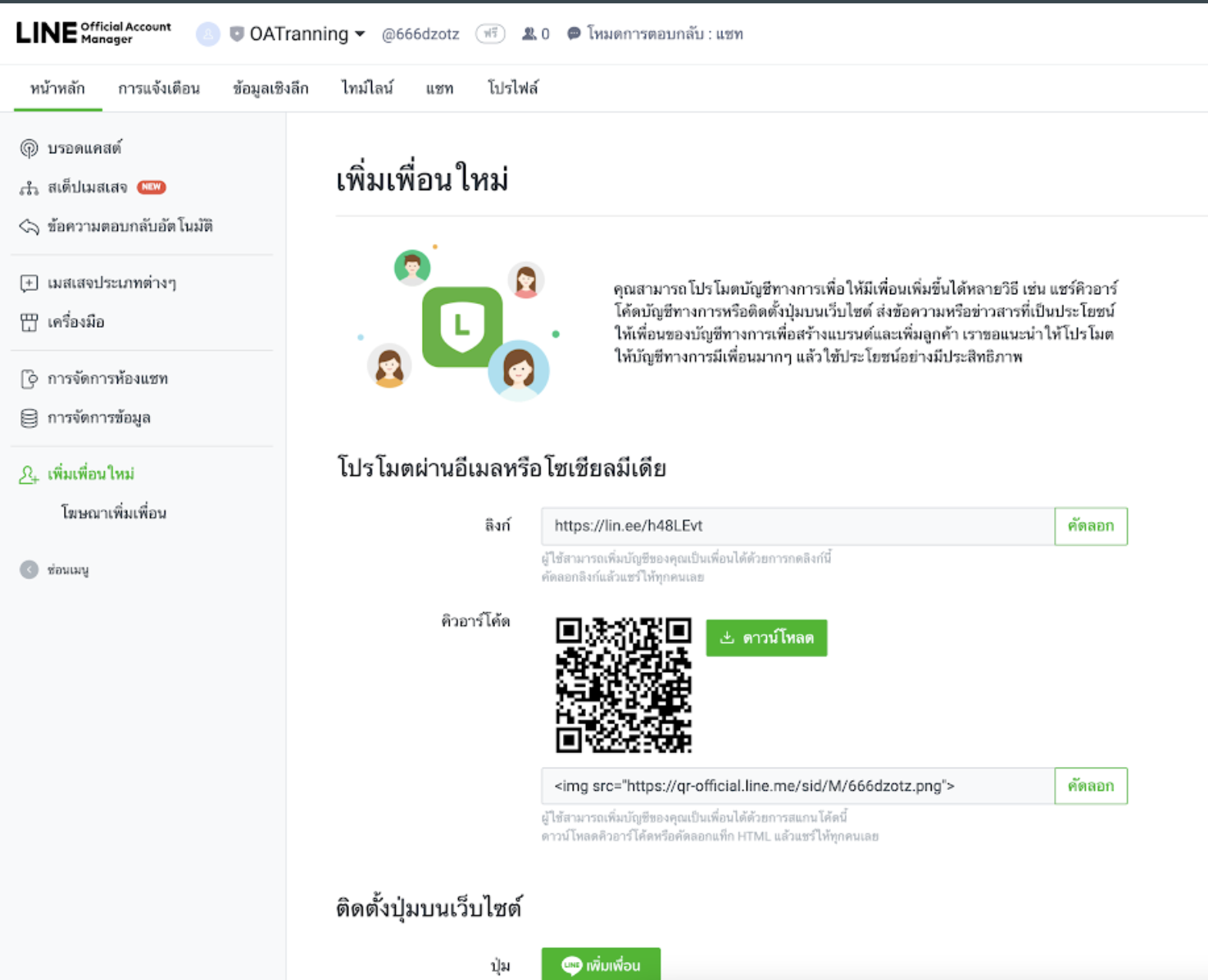Open การจัดการข้อมูล in the sidebar
The width and height of the screenshot is (1208, 980).
pos(98,418)
